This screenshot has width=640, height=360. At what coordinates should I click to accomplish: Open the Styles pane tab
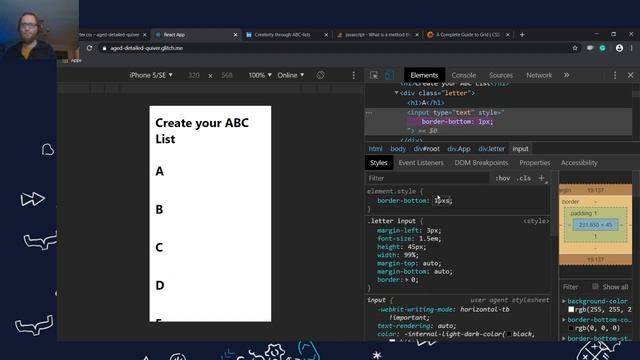pos(379,162)
